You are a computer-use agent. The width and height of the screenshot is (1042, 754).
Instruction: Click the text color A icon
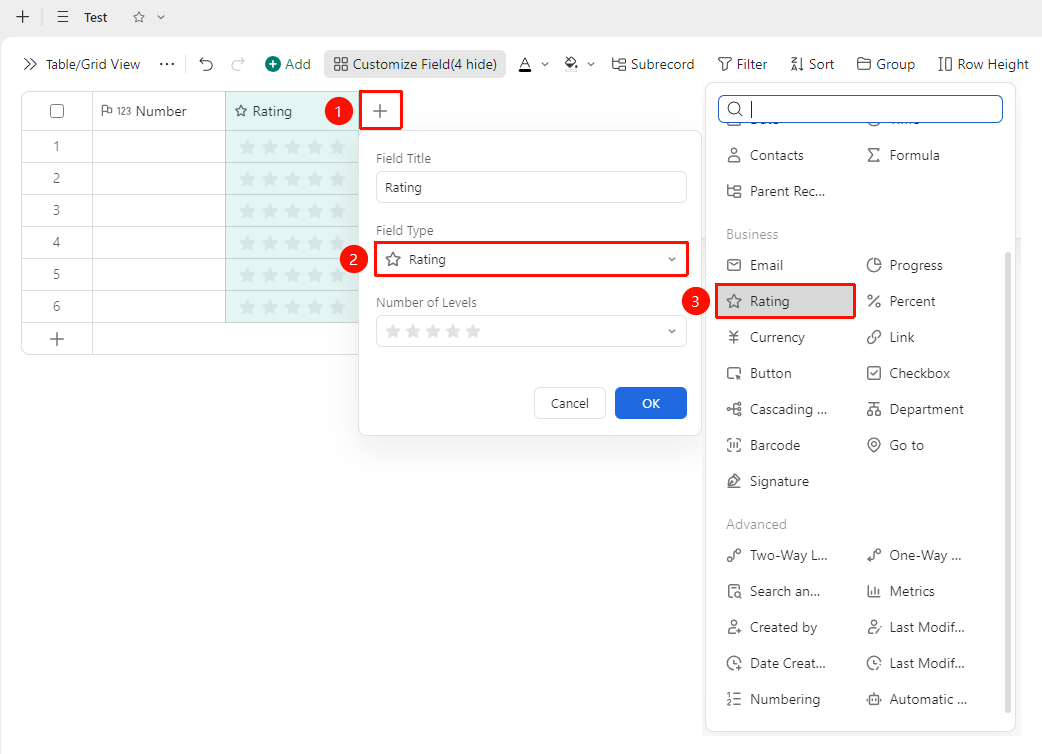click(525, 64)
